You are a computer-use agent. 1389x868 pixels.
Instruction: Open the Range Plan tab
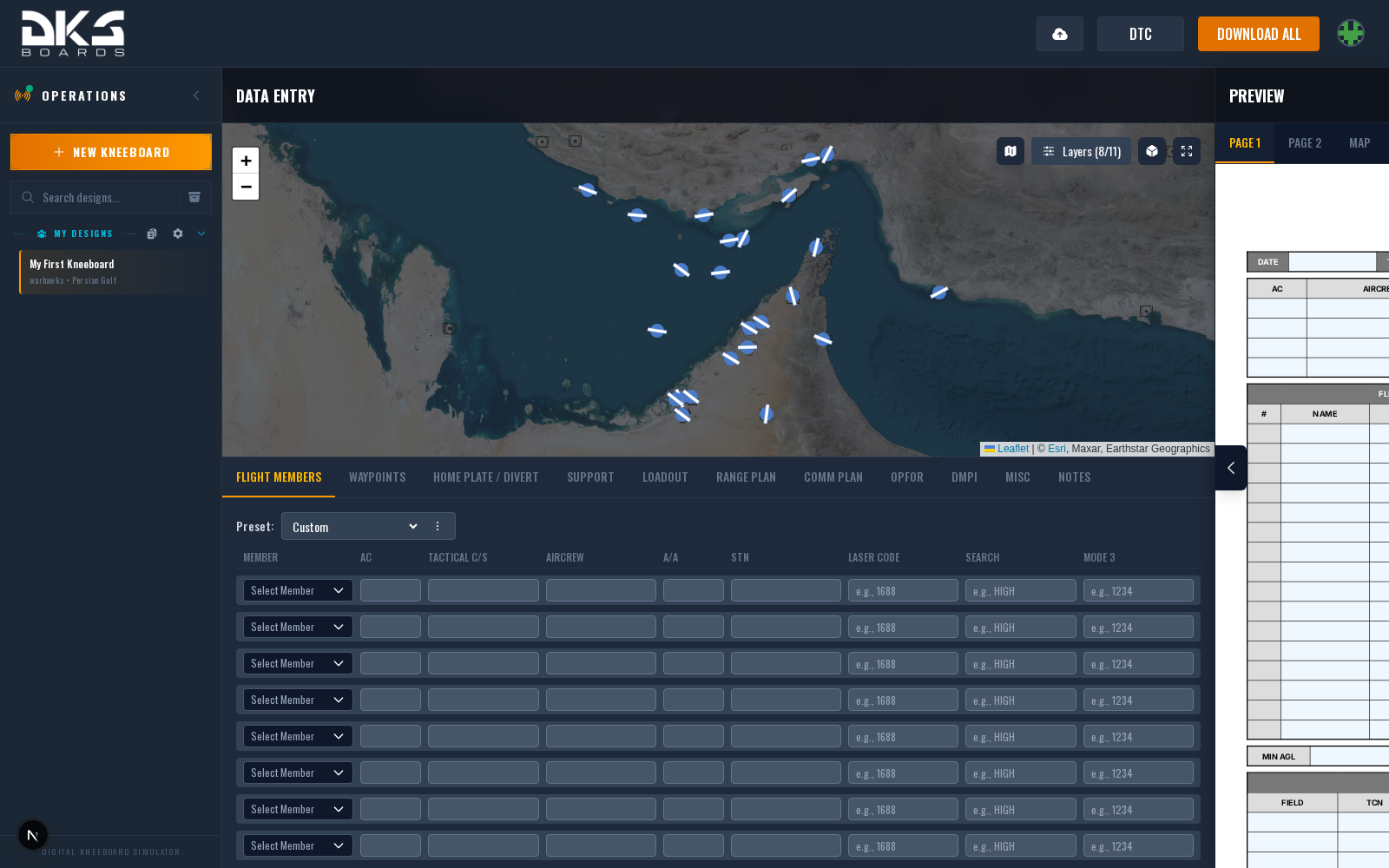(746, 477)
